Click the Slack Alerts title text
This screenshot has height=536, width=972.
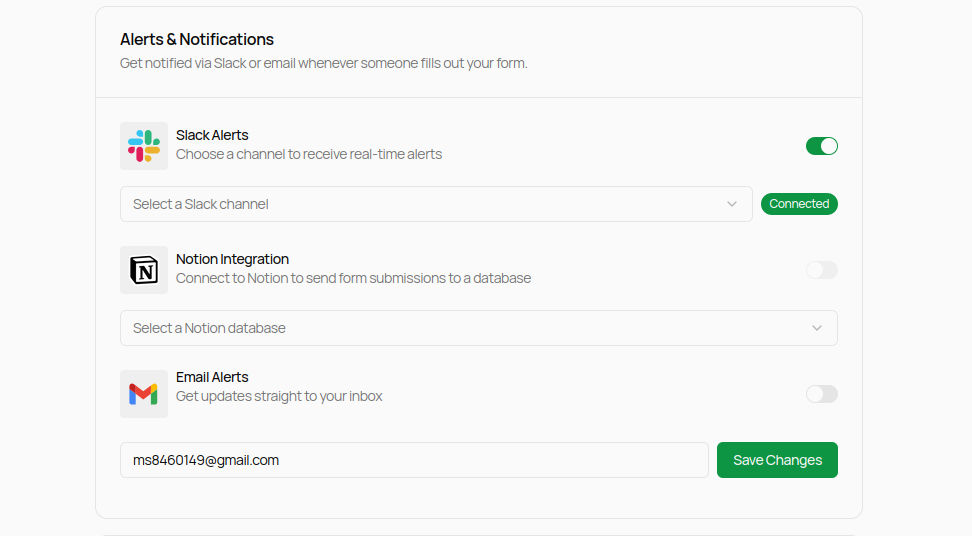(212, 135)
